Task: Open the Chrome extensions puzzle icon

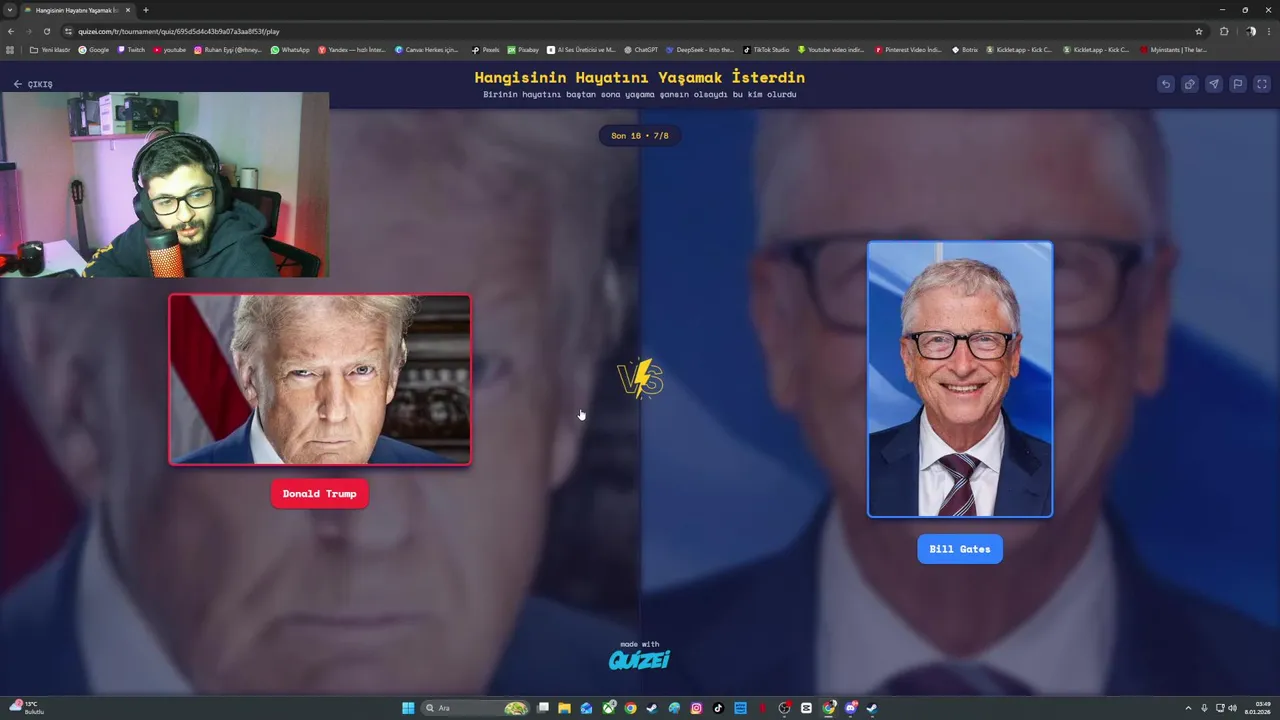Action: (1224, 31)
